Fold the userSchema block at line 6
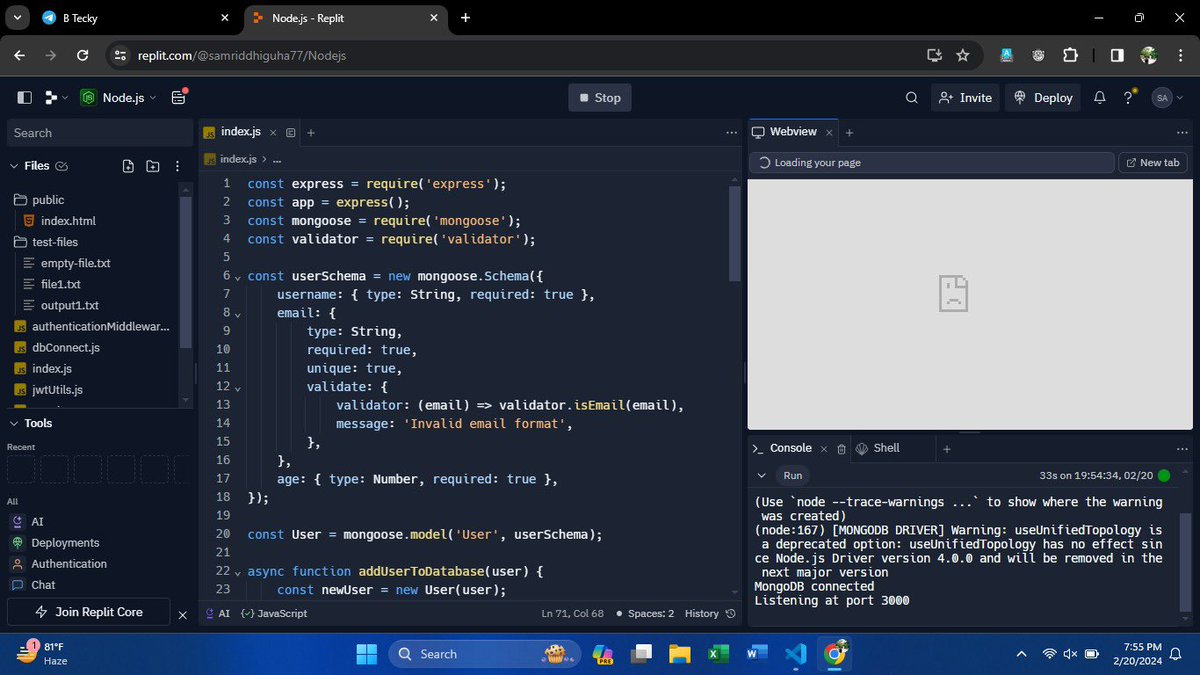1200x675 pixels. (x=237, y=276)
